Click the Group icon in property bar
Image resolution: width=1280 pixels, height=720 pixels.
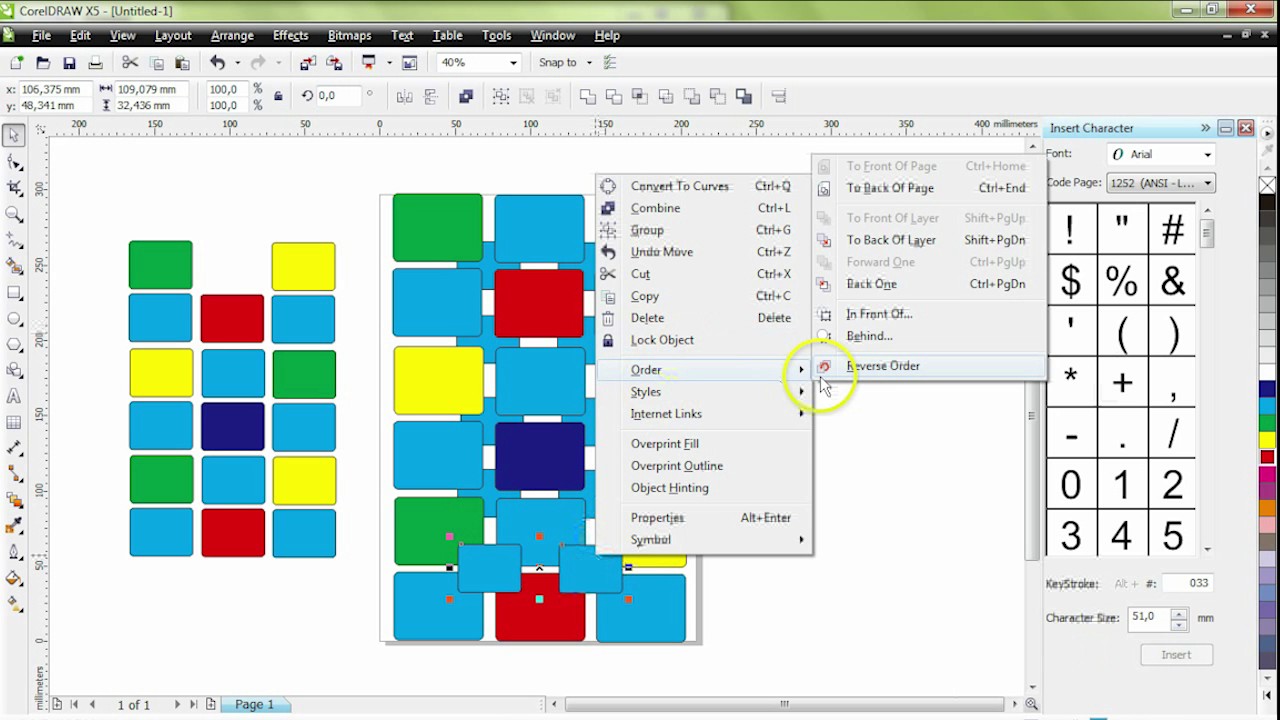(501, 97)
